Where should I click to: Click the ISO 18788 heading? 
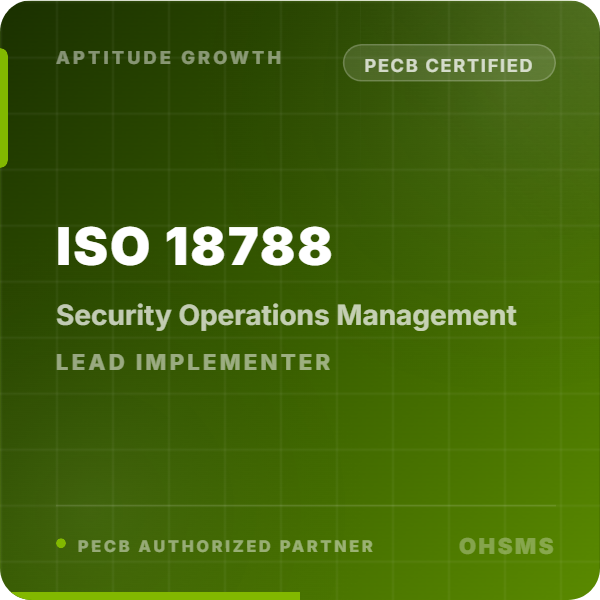pos(194,247)
